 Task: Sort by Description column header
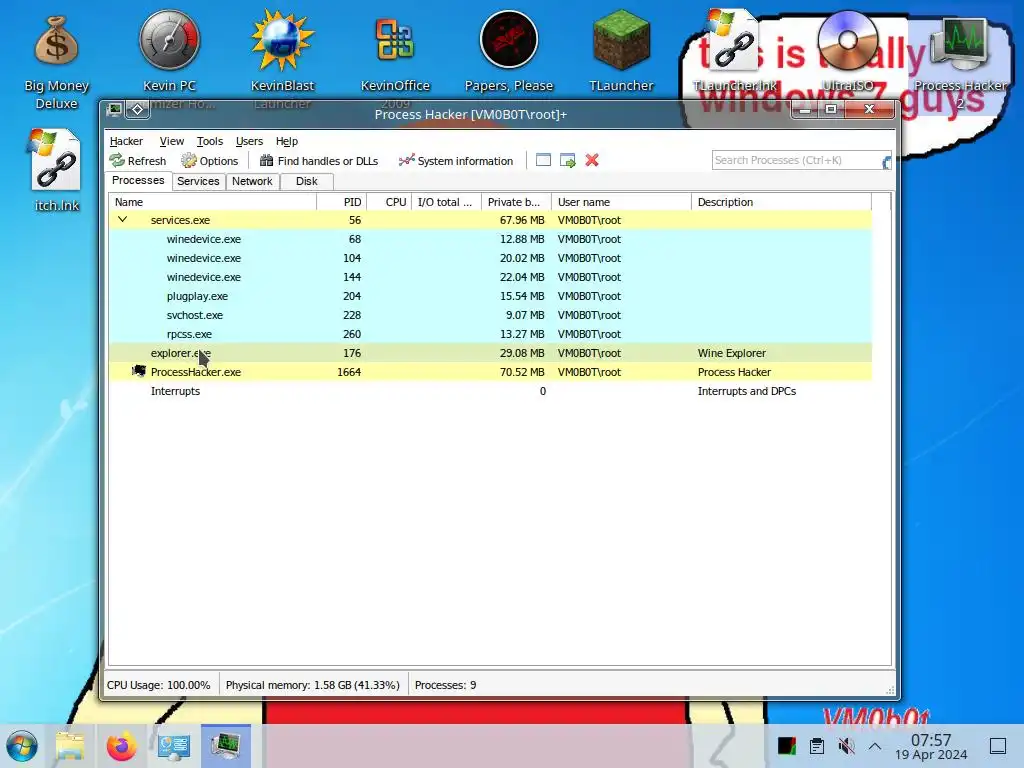[x=782, y=202]
